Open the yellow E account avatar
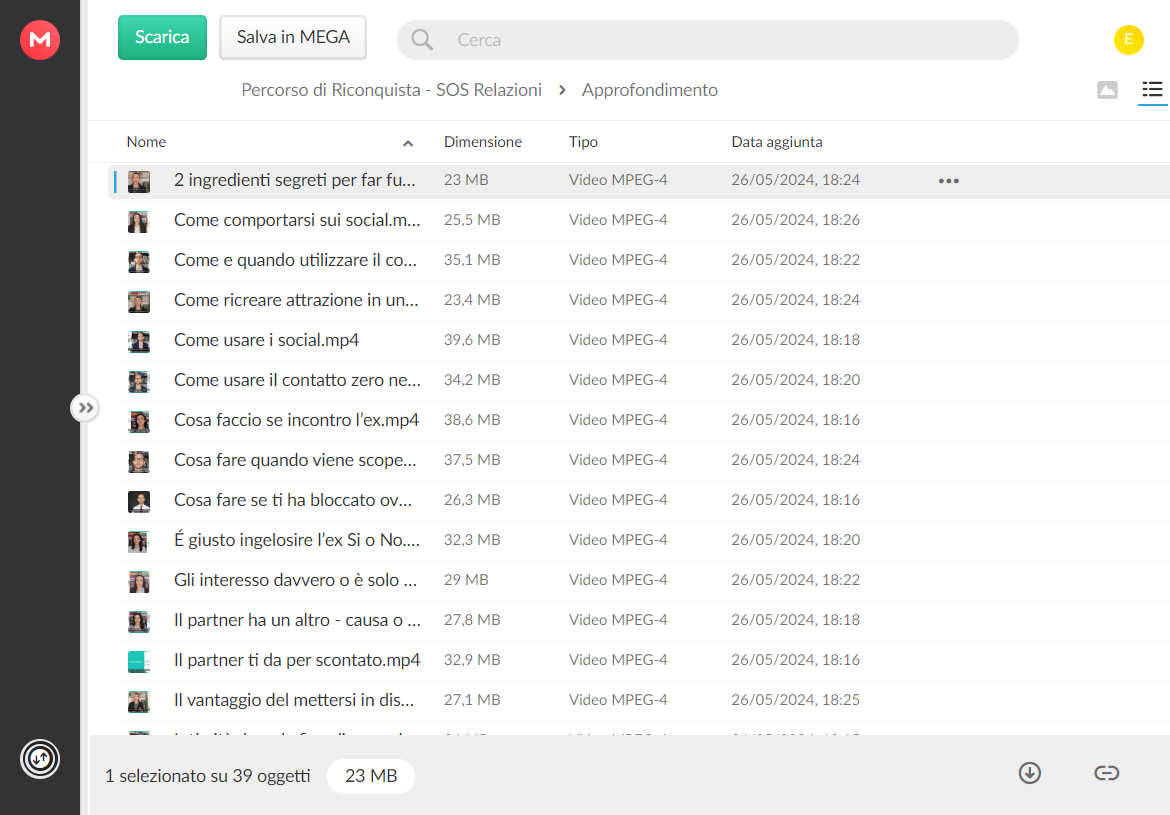This screenshot has height=815, width=1170. (x=1128, y=40)
